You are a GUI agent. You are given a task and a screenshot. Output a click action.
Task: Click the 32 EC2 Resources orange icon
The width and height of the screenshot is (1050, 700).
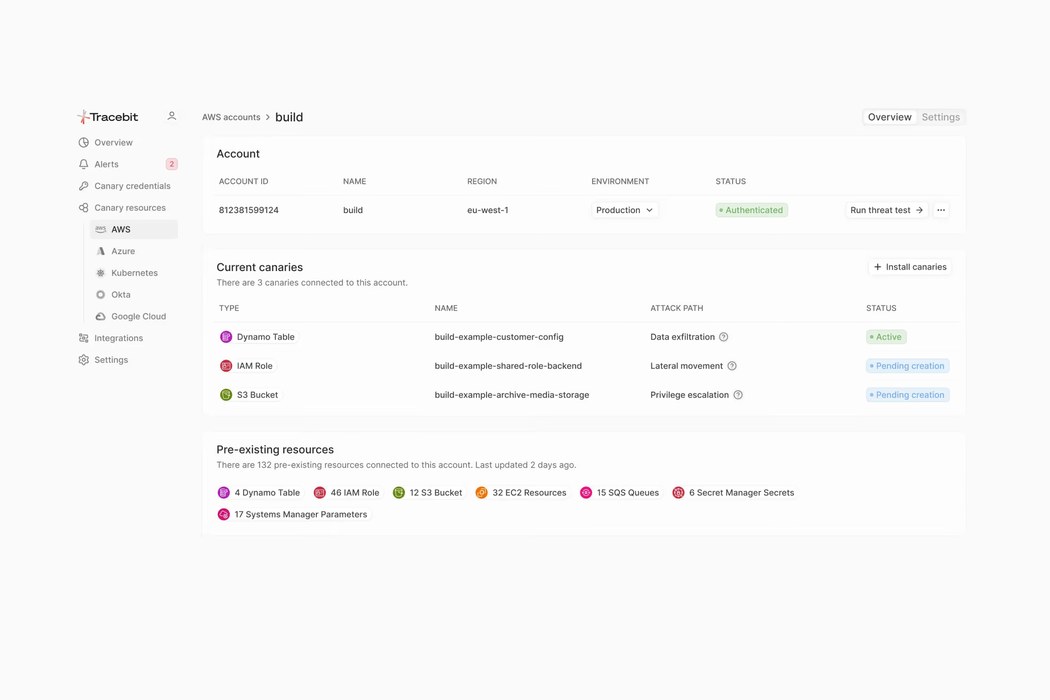pos(481,492)
